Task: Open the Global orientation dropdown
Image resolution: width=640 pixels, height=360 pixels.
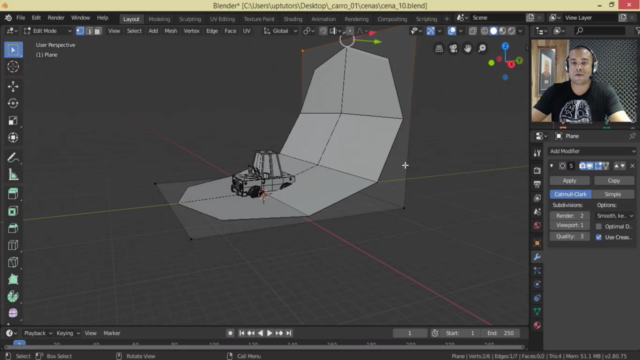Action: pyautogui.click(x=280, y=31)
